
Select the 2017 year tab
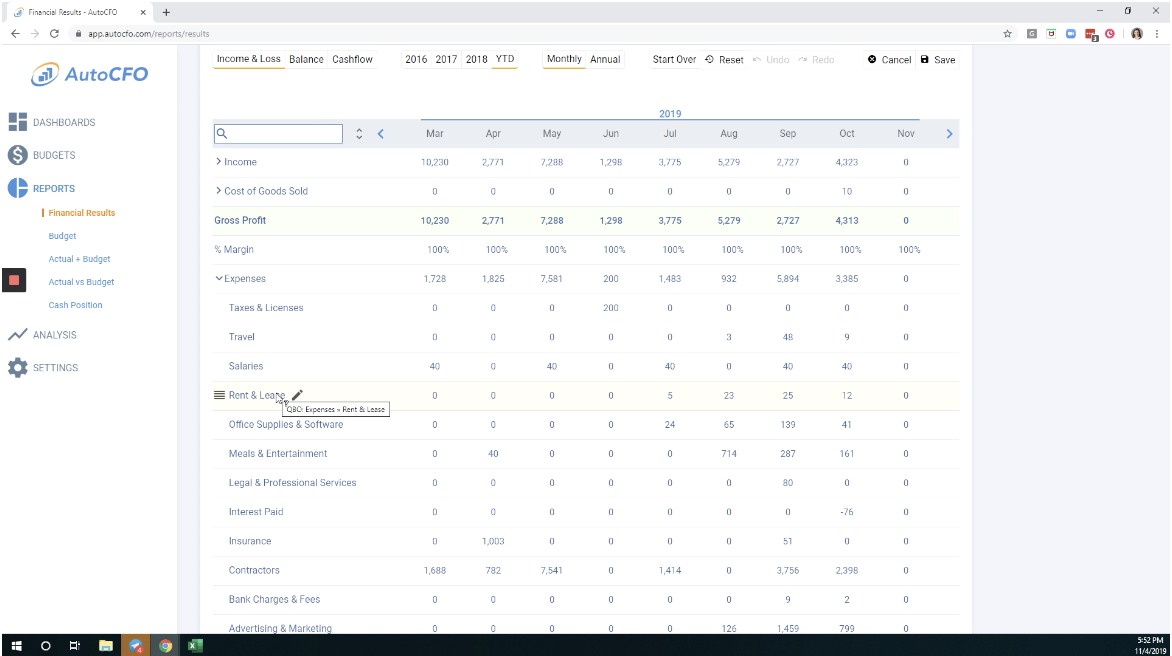click(x=445, y=59)
